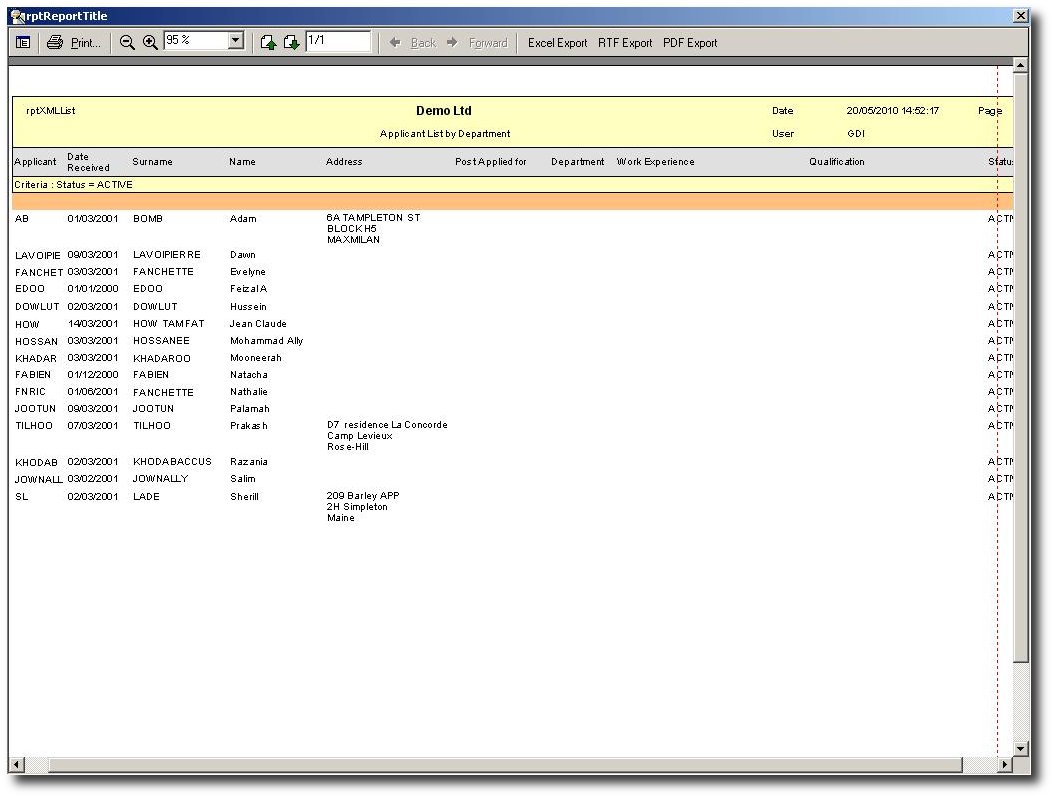1054x798 pixels.
Task: Open the zoom percentage dropdown
Action: tap(236, 41)
